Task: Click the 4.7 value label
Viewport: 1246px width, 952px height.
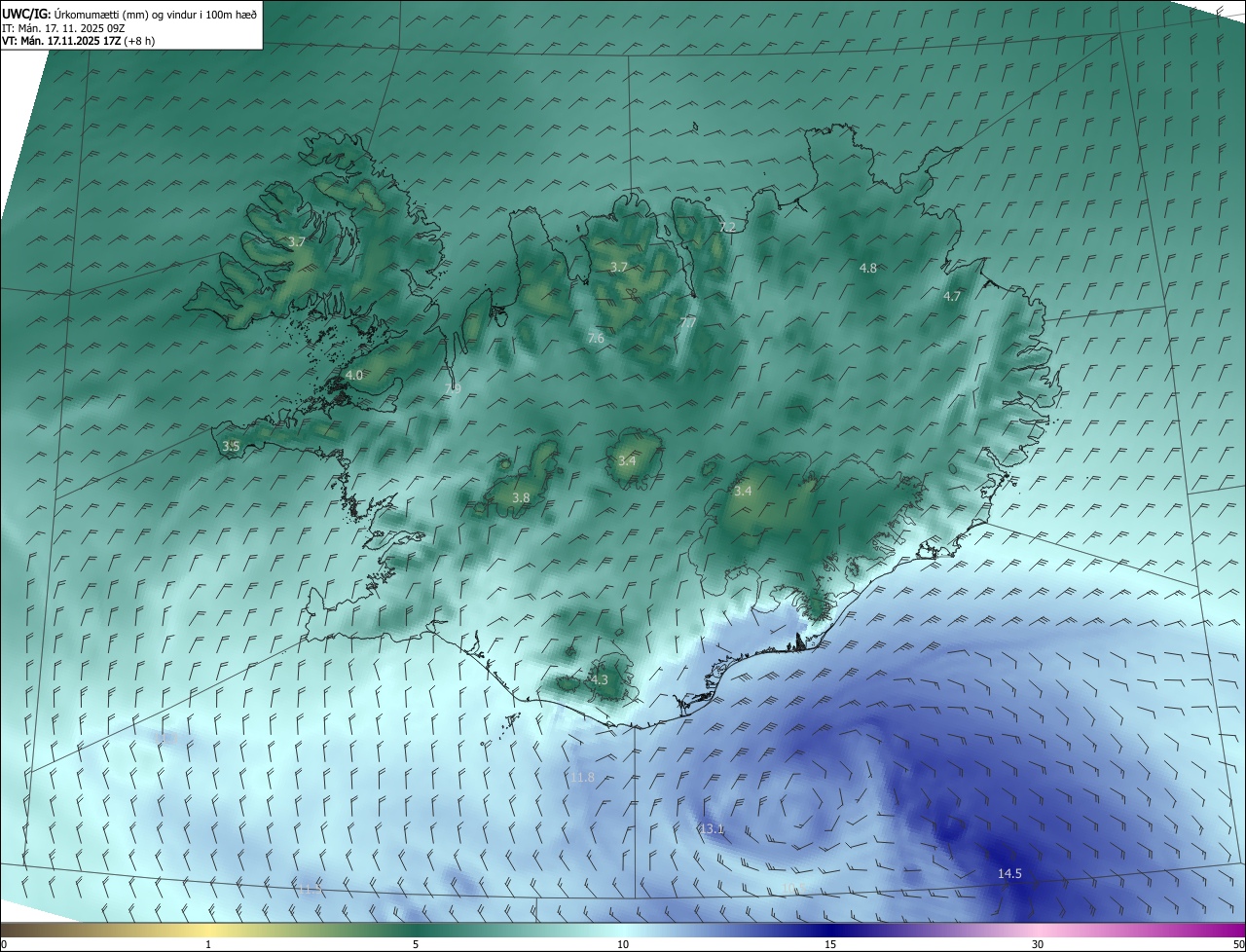Action: coord(952,297)
